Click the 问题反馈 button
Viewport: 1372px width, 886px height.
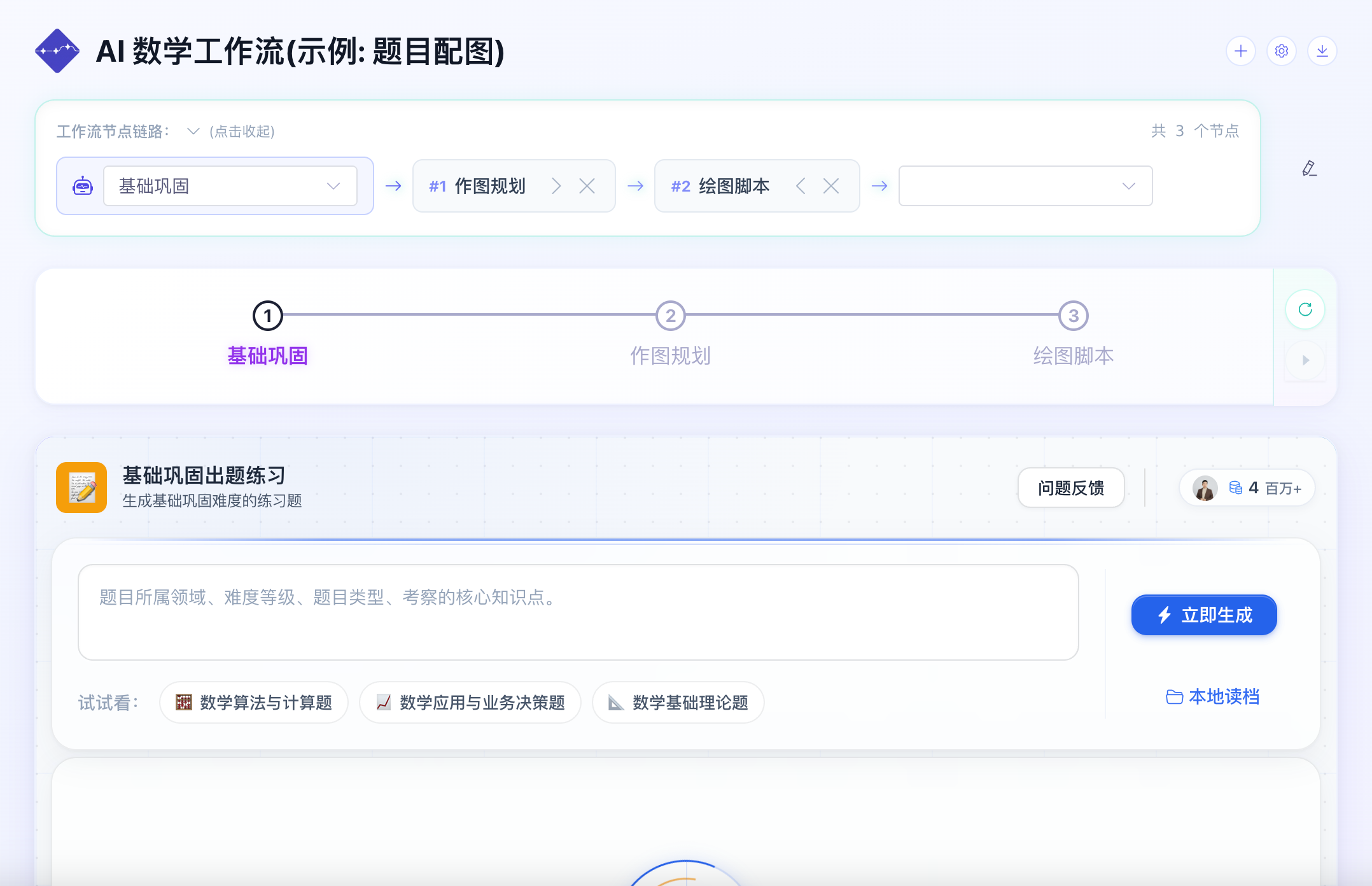pyautogui.click(x=1071, y=488)
